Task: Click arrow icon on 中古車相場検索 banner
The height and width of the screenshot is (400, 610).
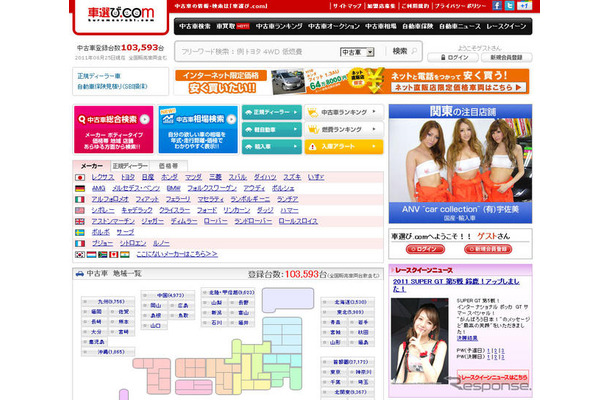Action: click(x=231, y=119)
